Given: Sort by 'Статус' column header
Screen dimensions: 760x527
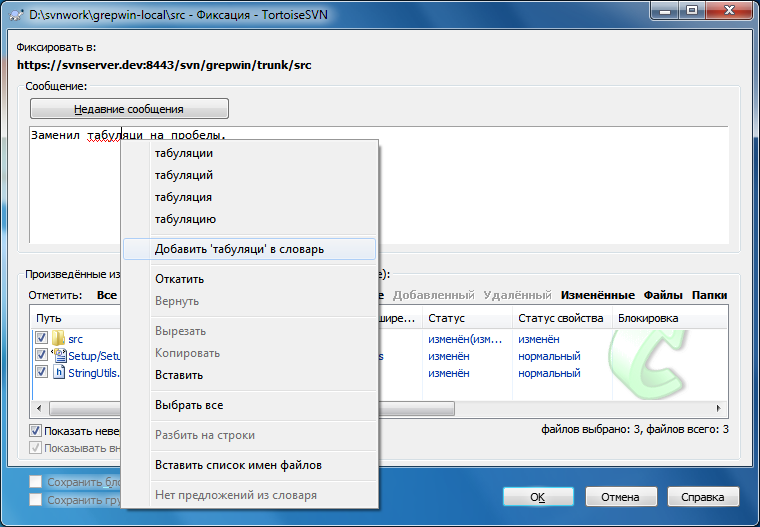Looking at the screenshot, I should (467, 319).
